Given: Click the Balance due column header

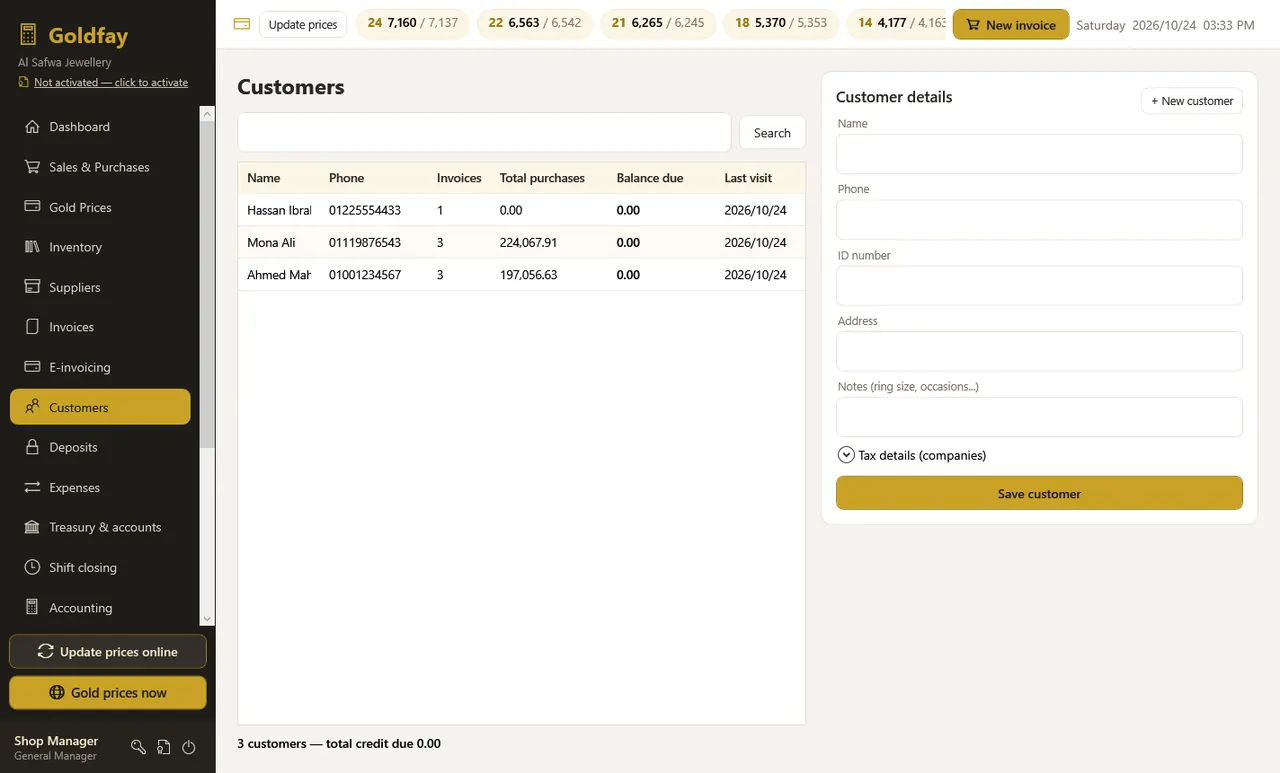Looking at the screenshot, I should [650, 178].
